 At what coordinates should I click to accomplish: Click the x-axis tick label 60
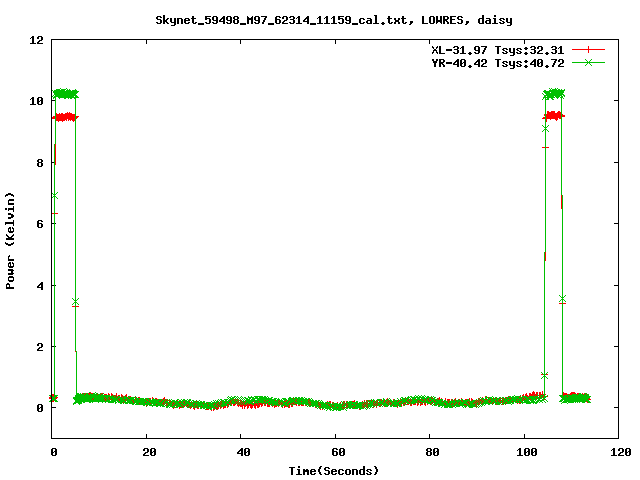click(x=338, y=452)
